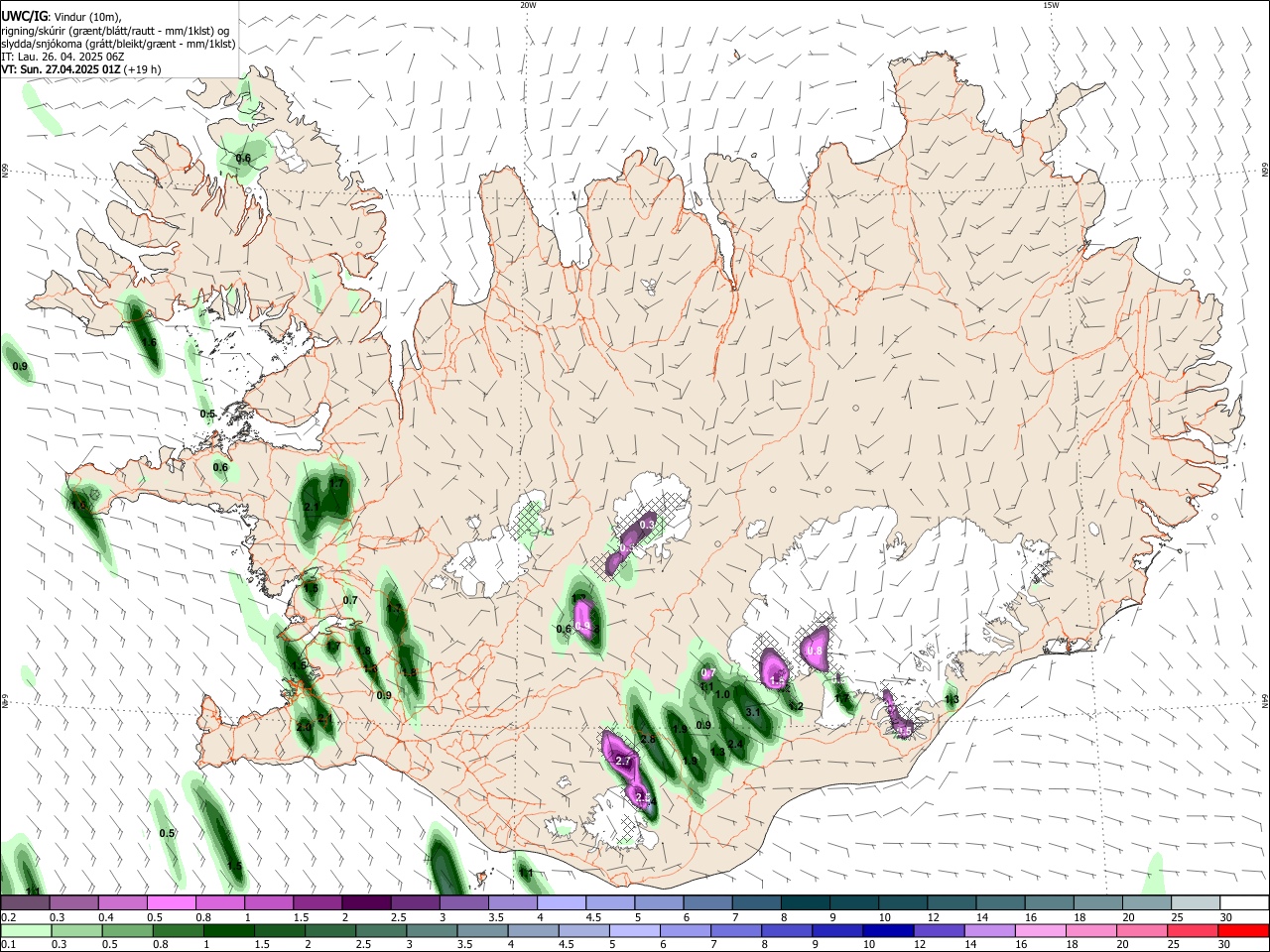The image size is (1270, 952).
Task: Select the bright pink 0.5 snow legend swatch
Action: click(x=172, y=902)
